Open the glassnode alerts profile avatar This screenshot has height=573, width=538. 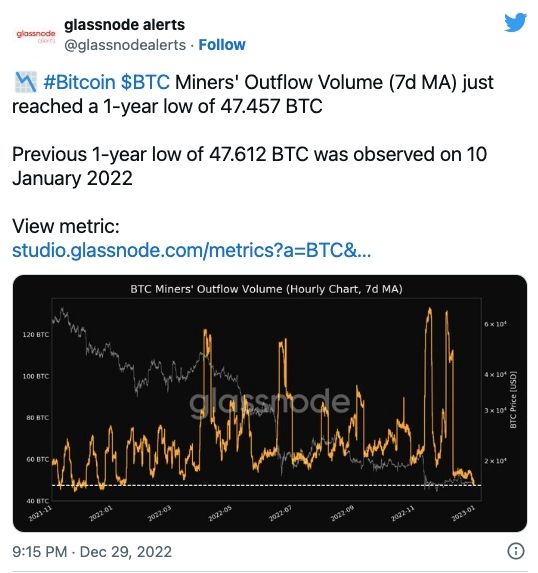(x=36, y=35)
